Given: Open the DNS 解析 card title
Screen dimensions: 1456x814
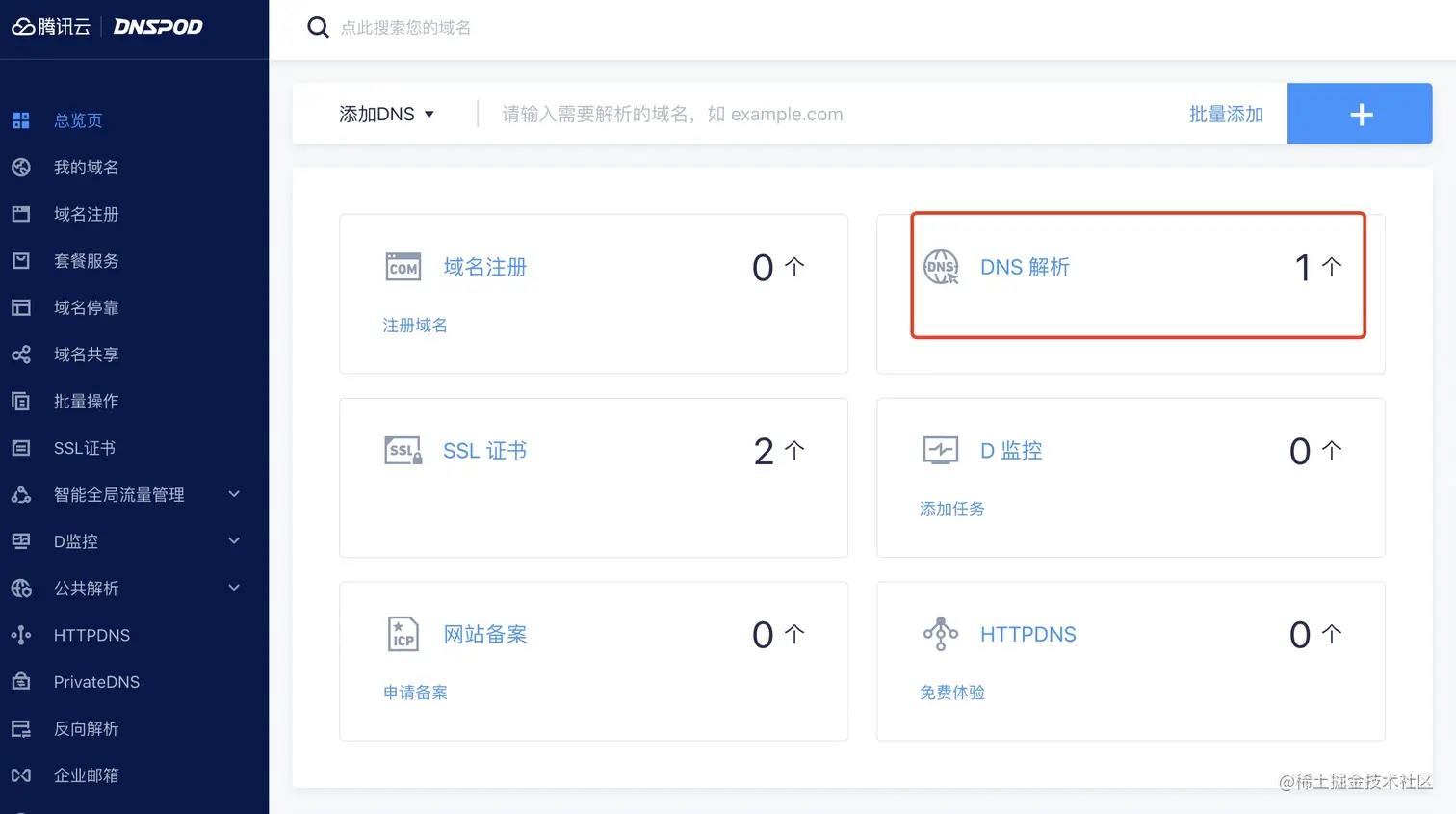Looking at the screenshot, I should tap(1025, 267).
